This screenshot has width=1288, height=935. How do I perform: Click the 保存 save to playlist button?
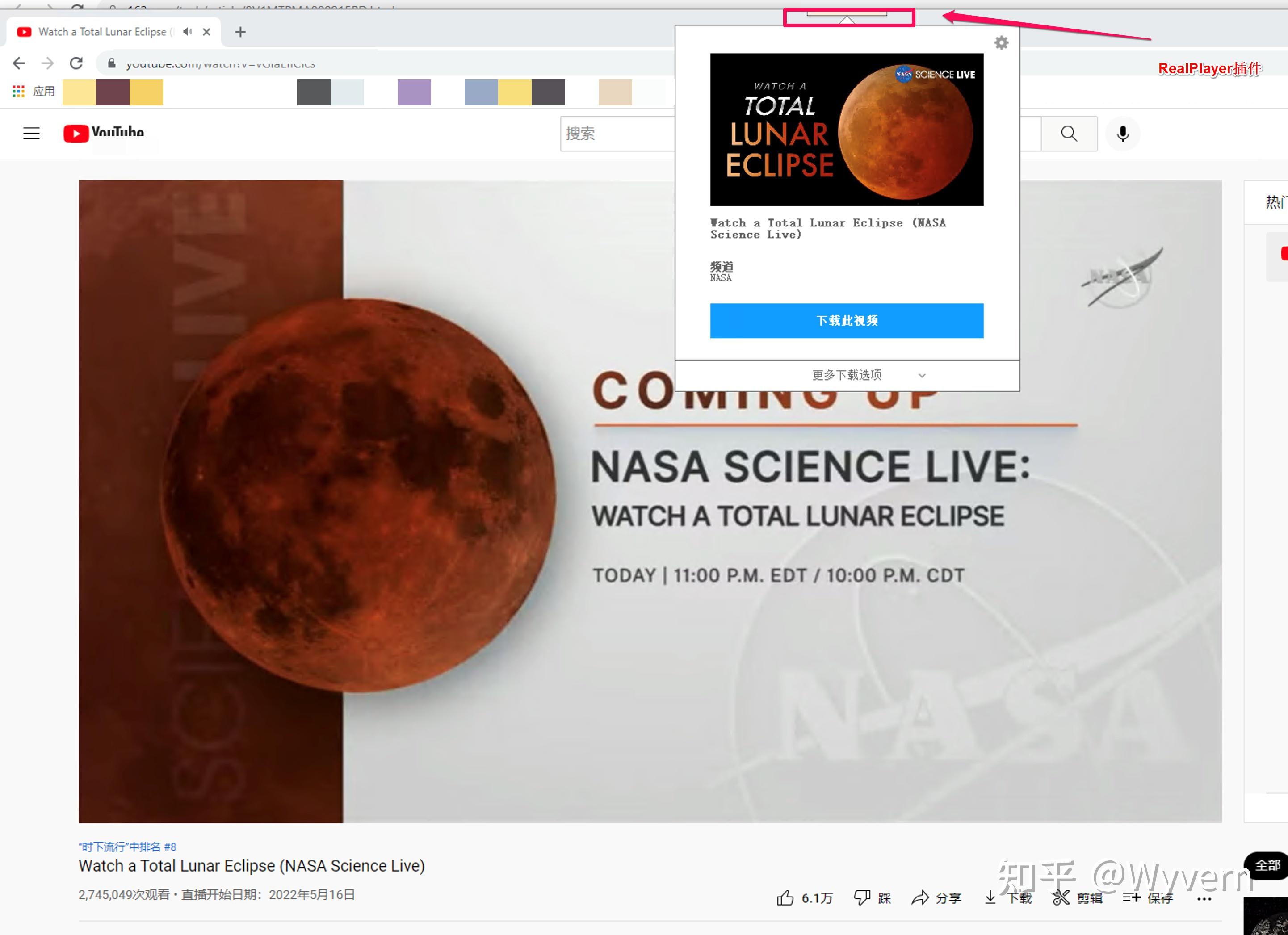coord(1148,897)
